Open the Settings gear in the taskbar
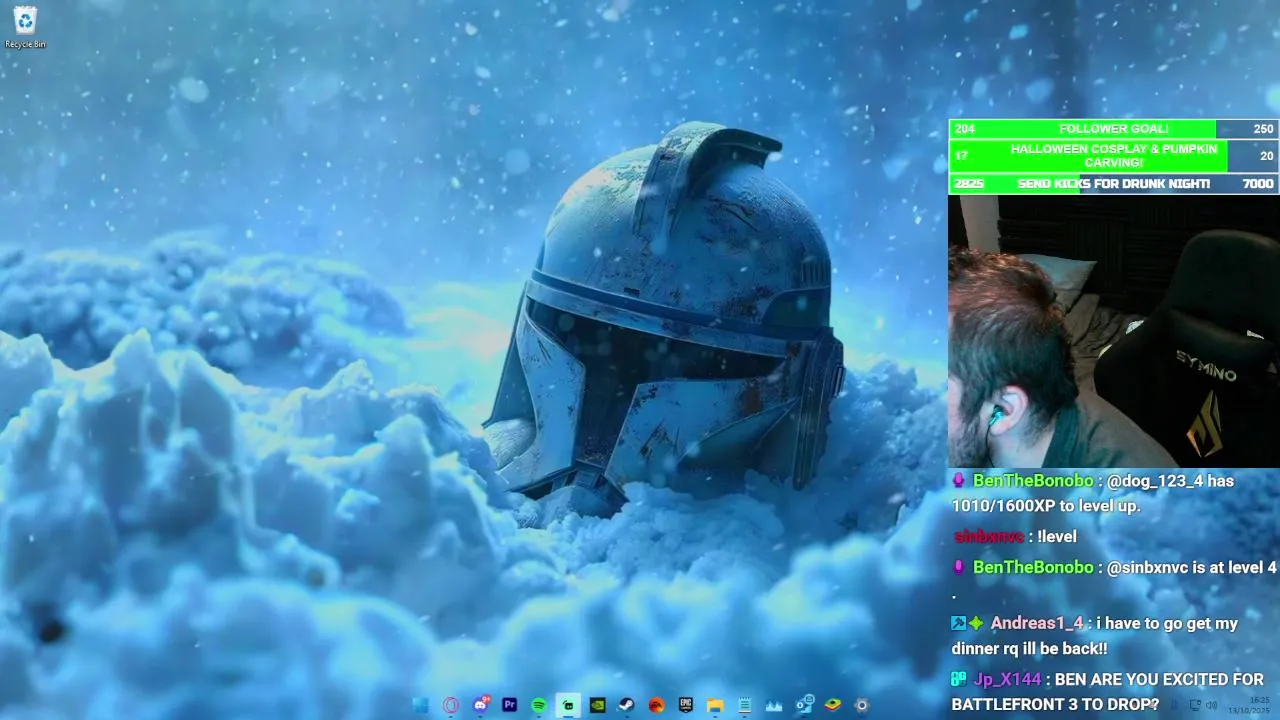The image size is (1280, 720). tap(862, 705)
